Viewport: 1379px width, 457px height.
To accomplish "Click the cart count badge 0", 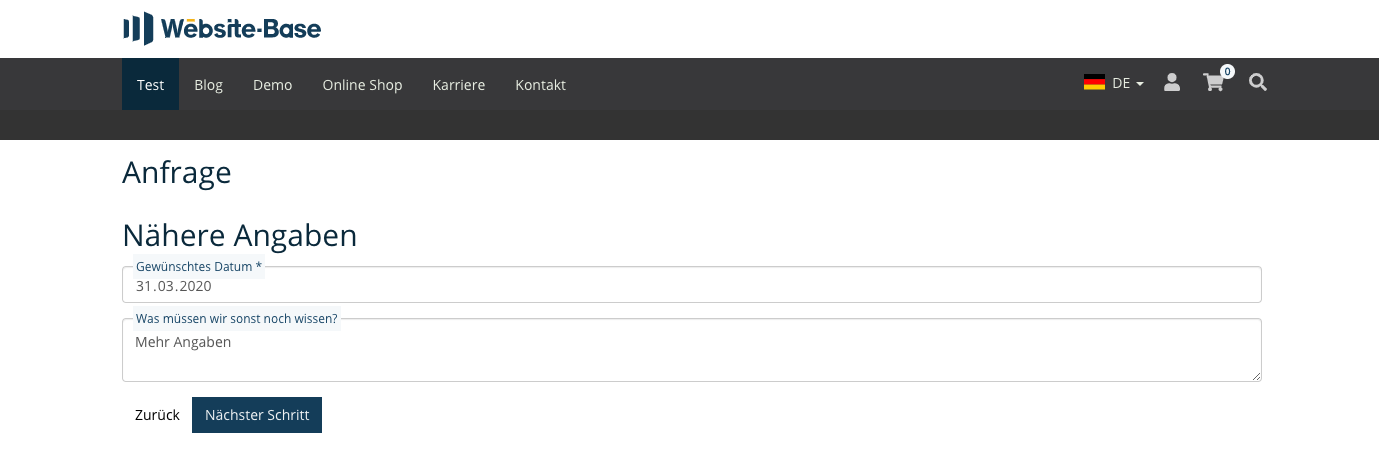I will (x=1227, y=71).
